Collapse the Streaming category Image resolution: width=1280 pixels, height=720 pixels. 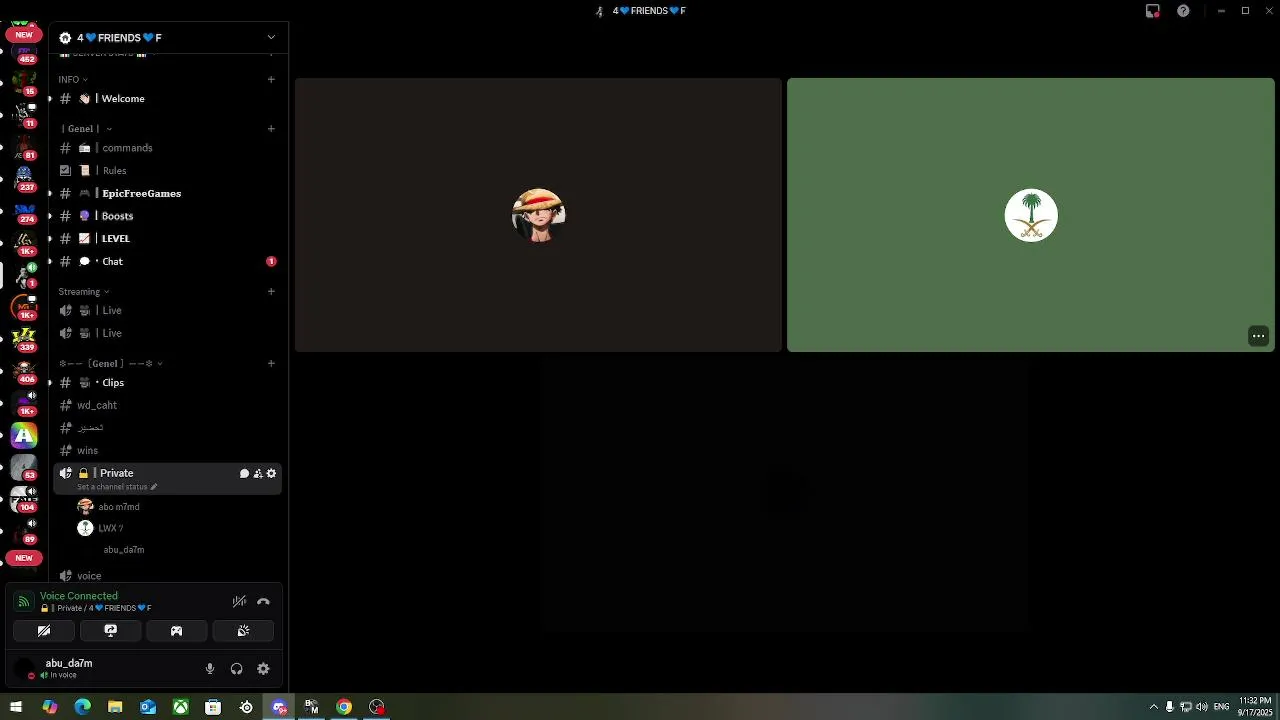click(84, 292)
